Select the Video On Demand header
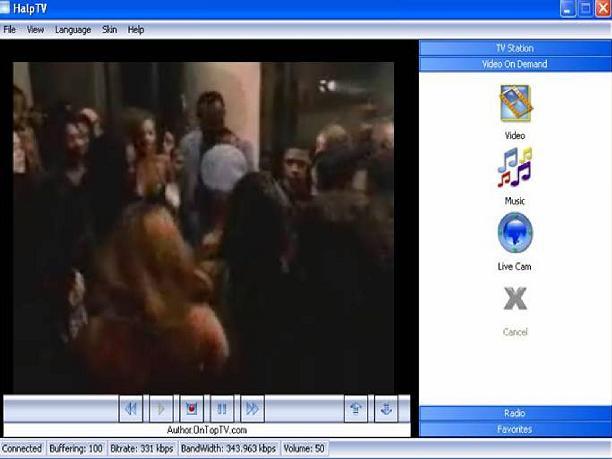612x459 pixels. [x=515, y=64]
